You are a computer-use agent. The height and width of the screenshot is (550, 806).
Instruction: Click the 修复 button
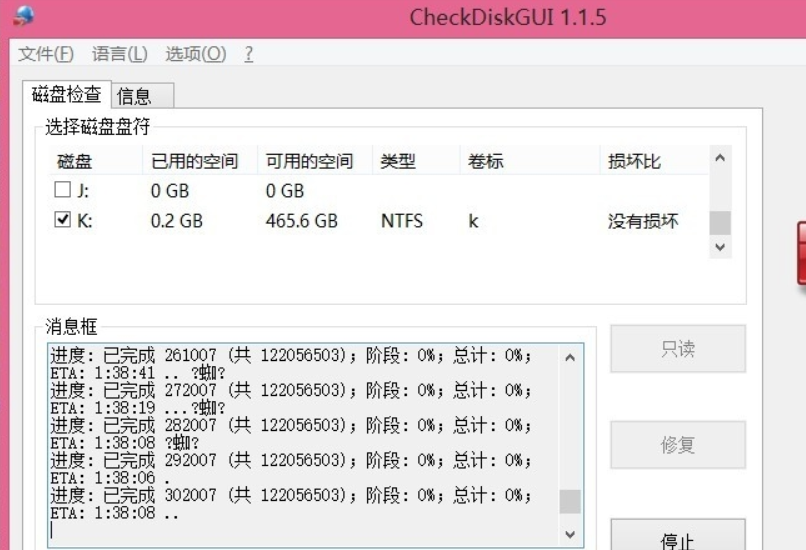(x=678, y=445)
